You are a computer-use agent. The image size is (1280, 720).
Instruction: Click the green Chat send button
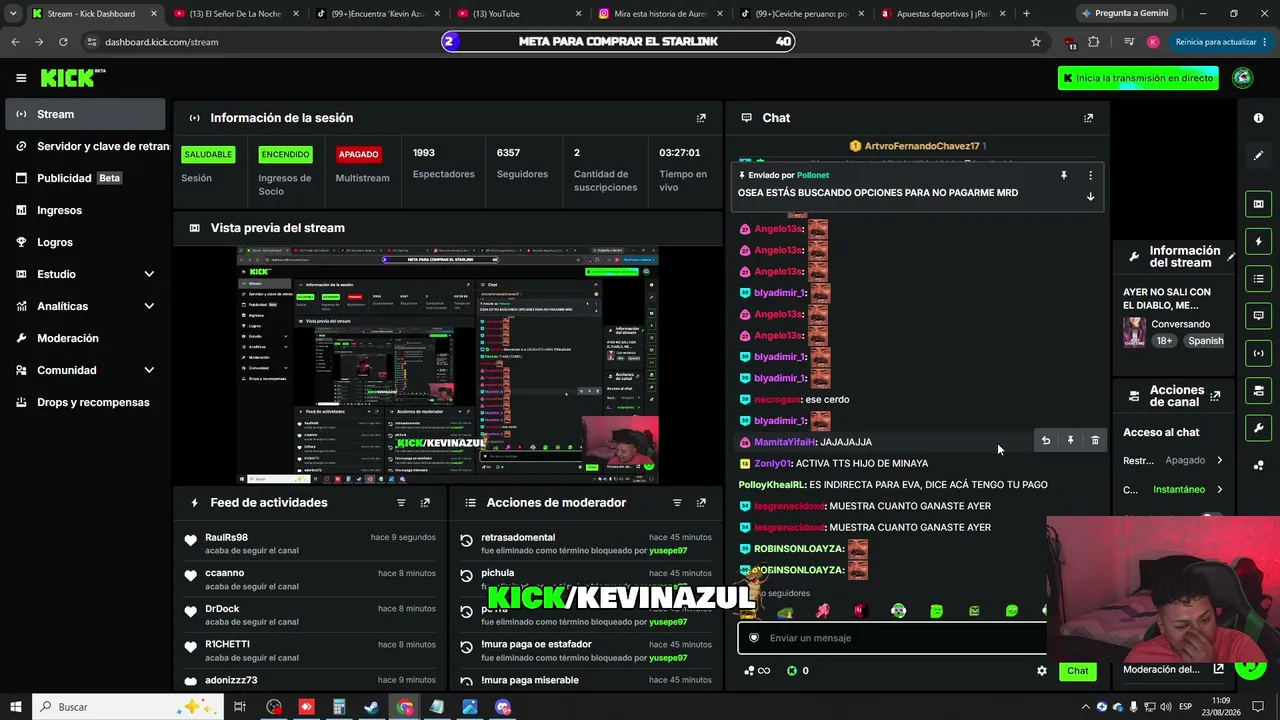tap(1077, 671)
